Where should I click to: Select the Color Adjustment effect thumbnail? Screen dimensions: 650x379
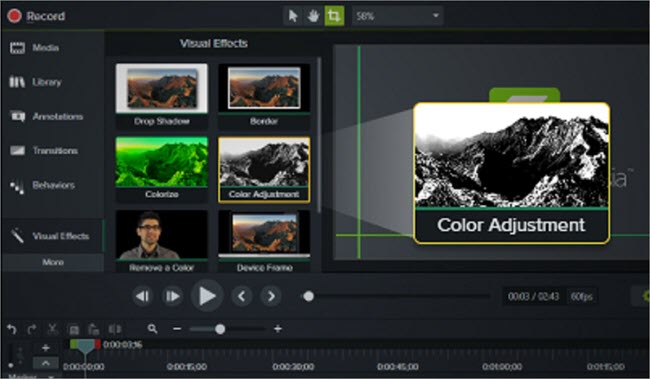pyautogui.click(x=264, y=170)
